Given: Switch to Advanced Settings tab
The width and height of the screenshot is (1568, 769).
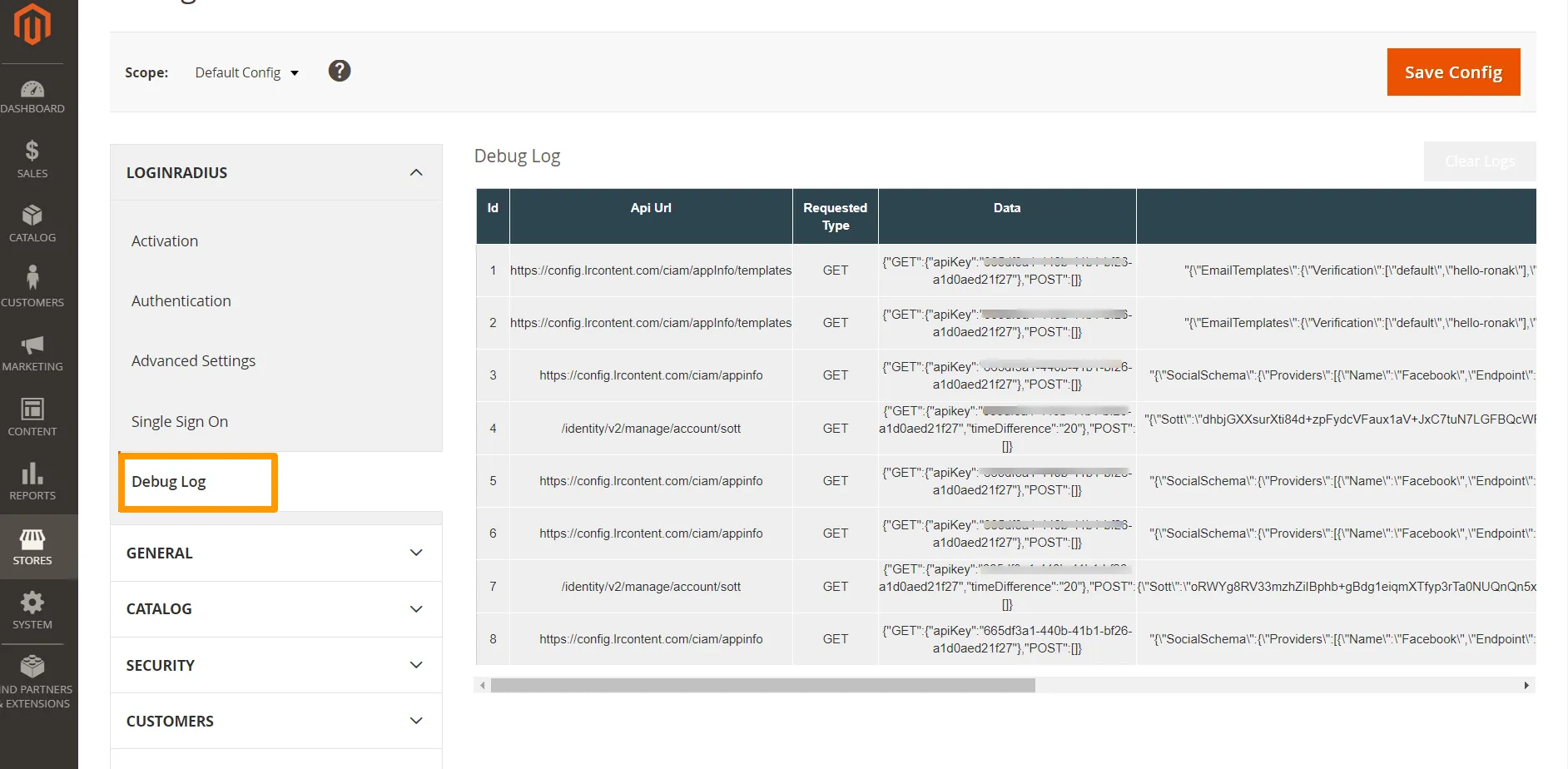Looking at the screenshot, I should 193,361.
